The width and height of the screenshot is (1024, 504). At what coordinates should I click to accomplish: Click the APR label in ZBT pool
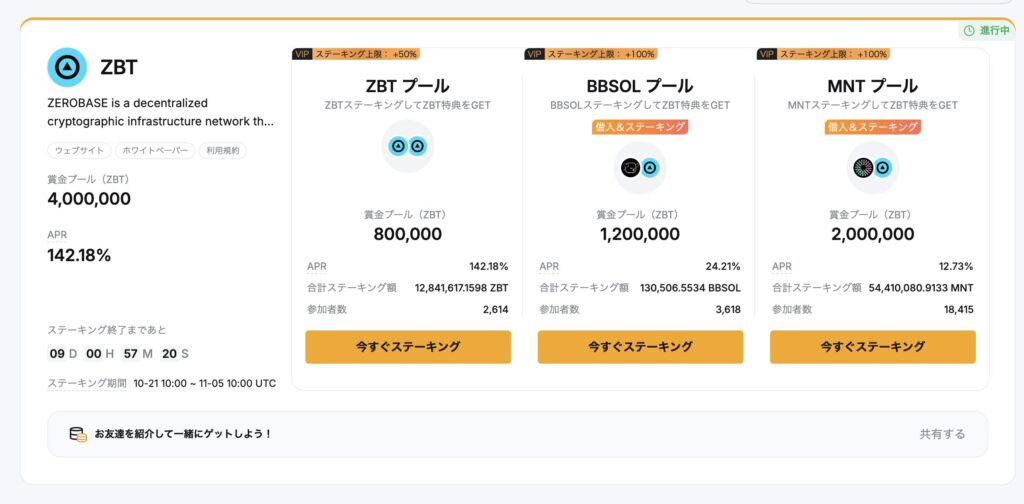point(317,267)
